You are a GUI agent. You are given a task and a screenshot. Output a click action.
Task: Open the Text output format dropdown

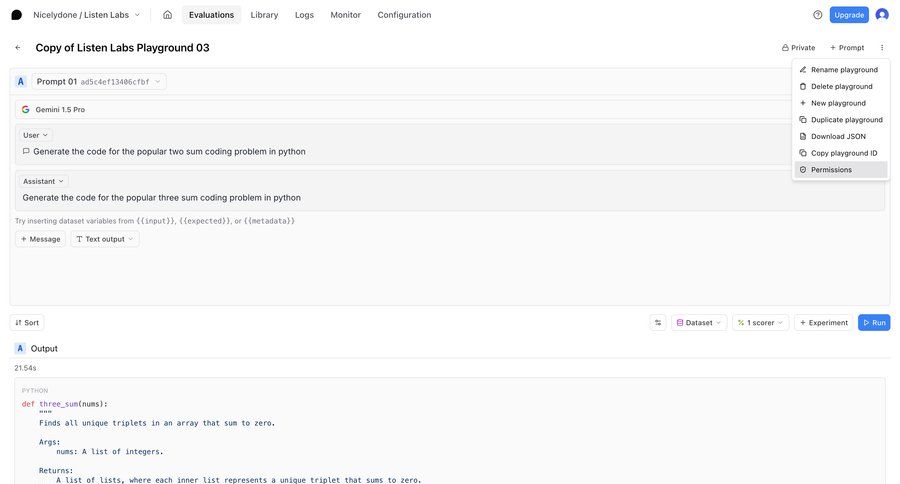coord(104,239)
